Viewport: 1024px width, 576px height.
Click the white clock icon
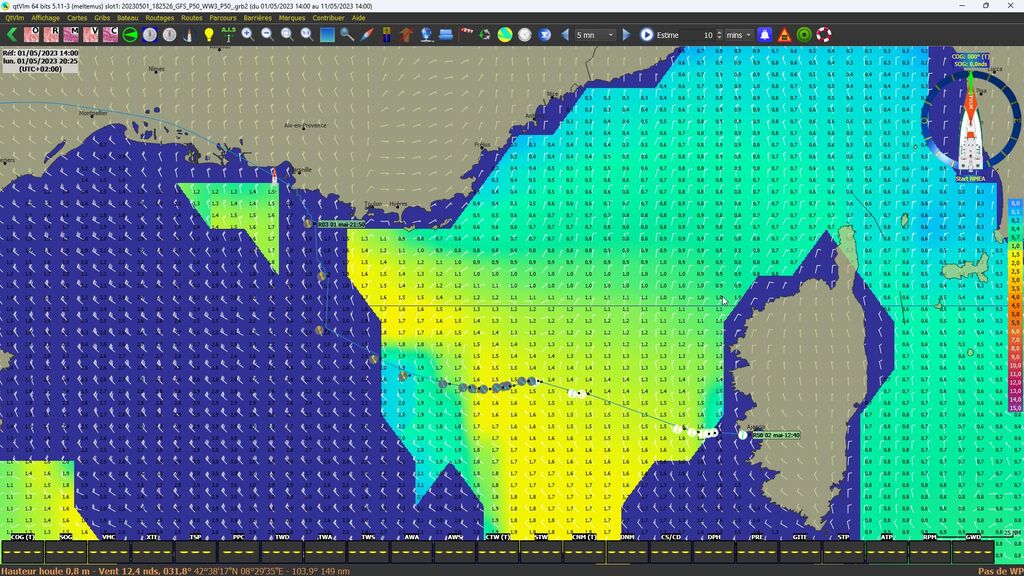point(525,35)
